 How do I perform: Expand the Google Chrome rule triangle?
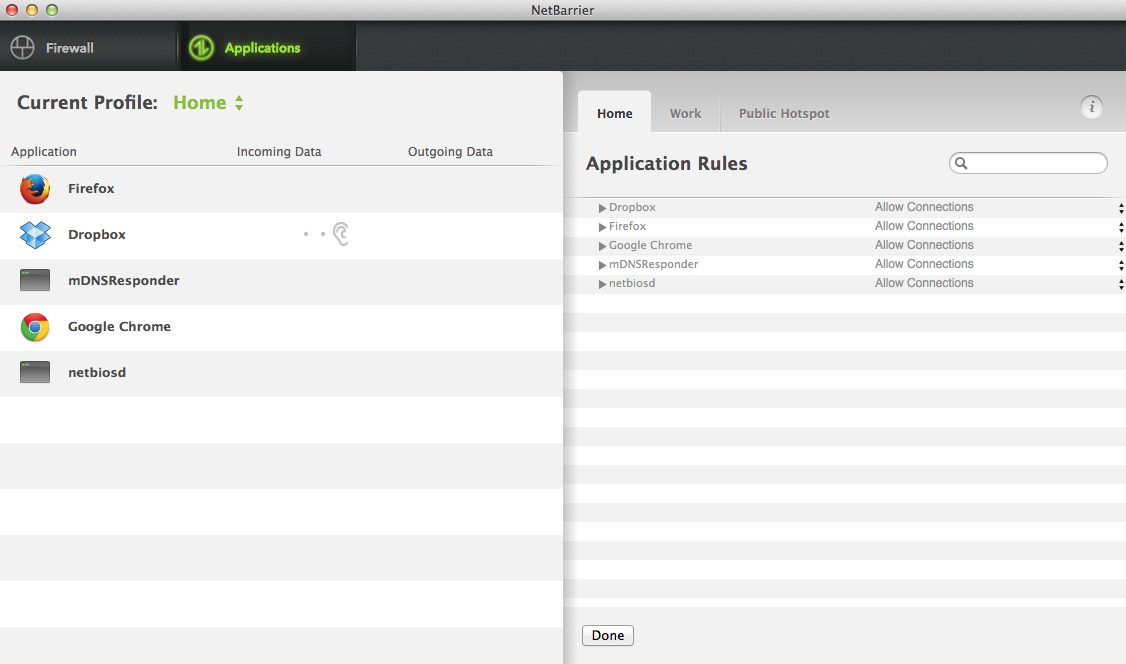[602, 246]
